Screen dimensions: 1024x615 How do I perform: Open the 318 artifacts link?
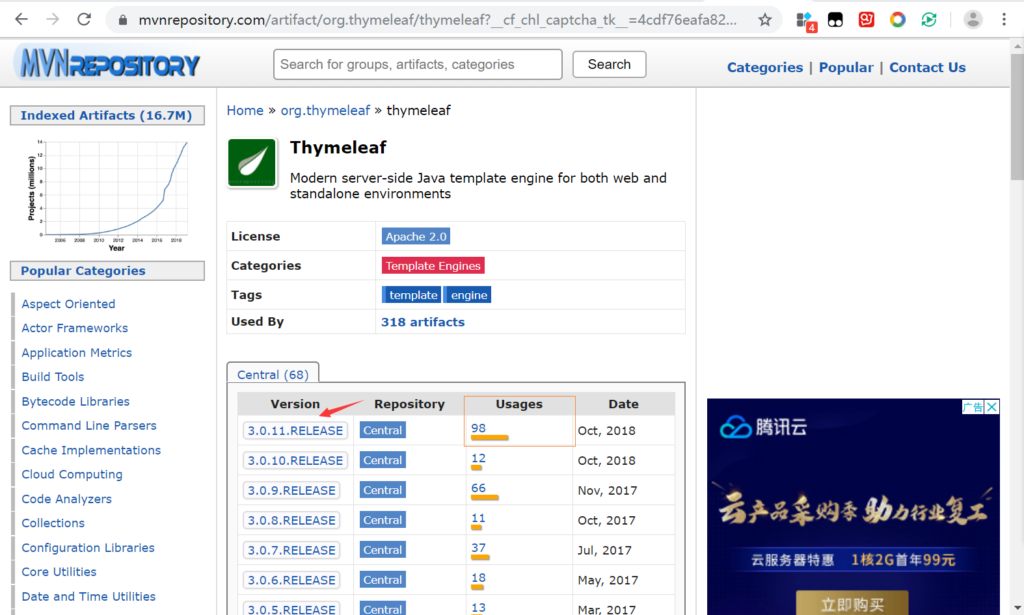coord(423,322)
